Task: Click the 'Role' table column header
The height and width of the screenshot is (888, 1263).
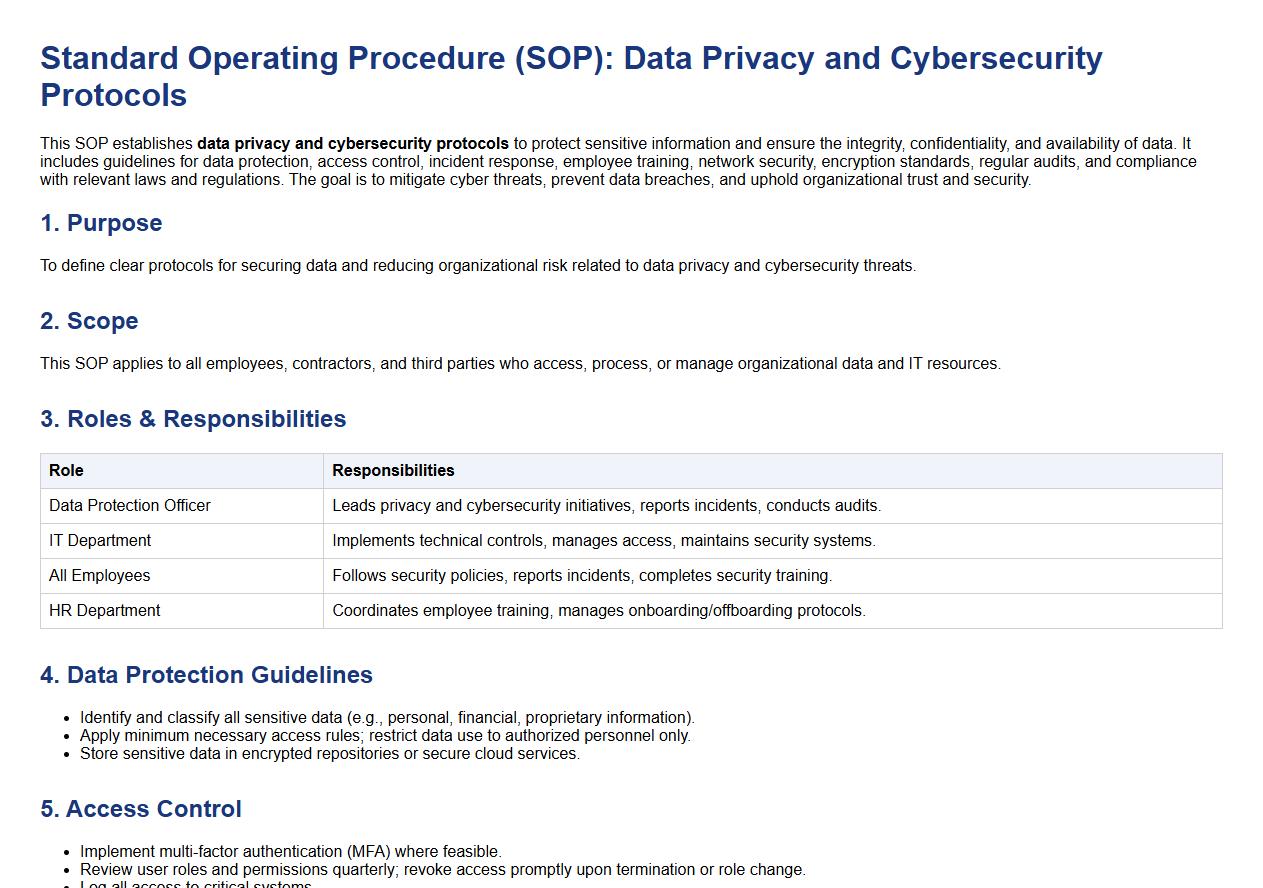Action: coord(66,471)
